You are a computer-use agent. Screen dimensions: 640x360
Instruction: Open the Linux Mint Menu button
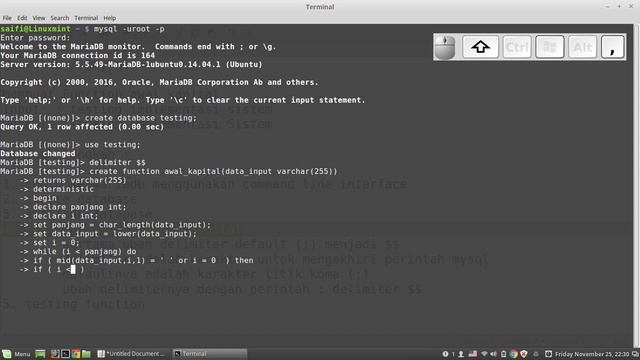click(16, 354)
